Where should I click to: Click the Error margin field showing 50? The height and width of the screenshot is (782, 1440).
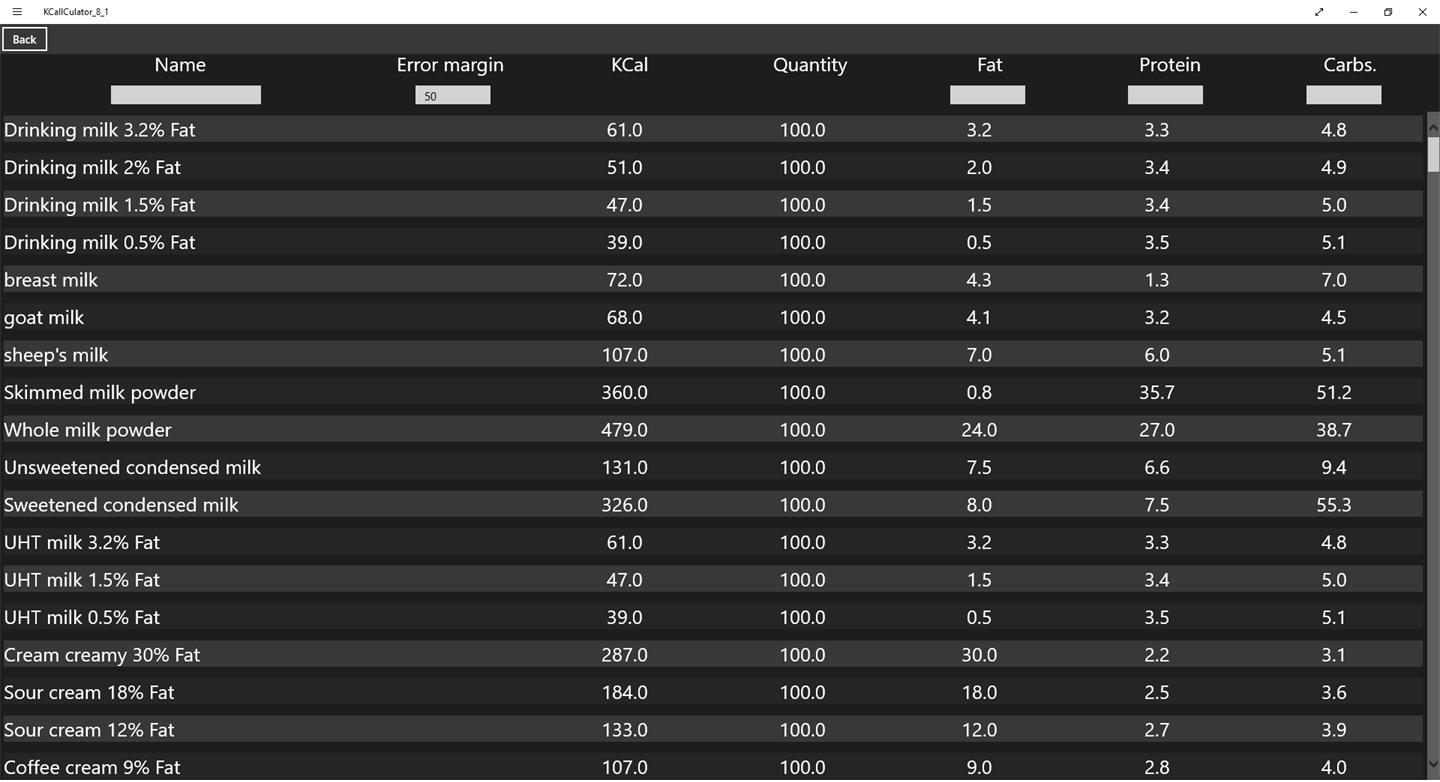pyautogui.click(x=453, y=95)
